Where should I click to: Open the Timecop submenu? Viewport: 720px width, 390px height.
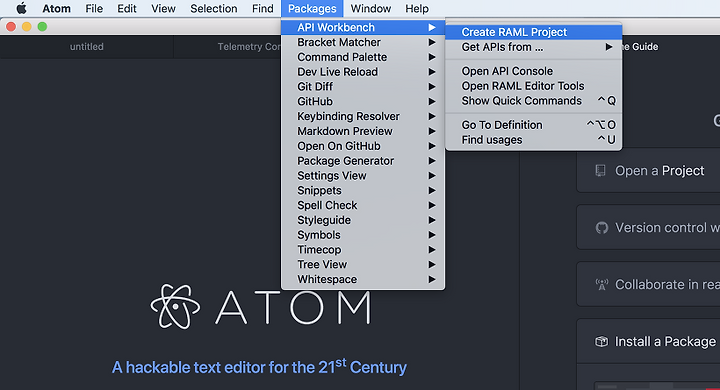click(x=363, y=249)
